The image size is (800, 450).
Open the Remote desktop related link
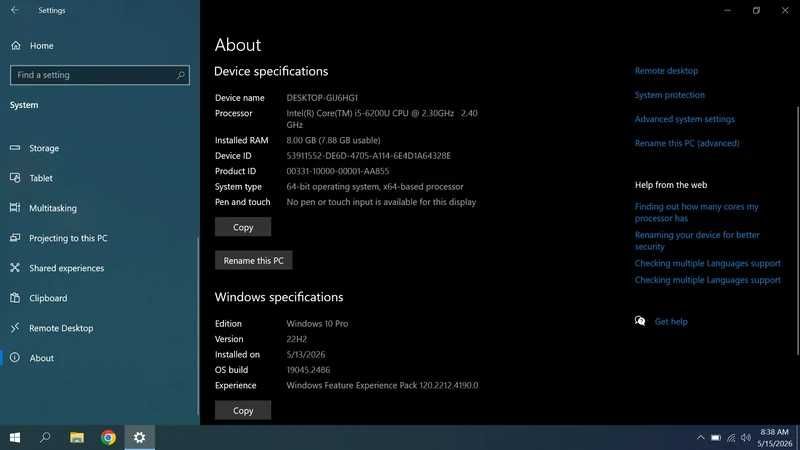tap(666, 71)
